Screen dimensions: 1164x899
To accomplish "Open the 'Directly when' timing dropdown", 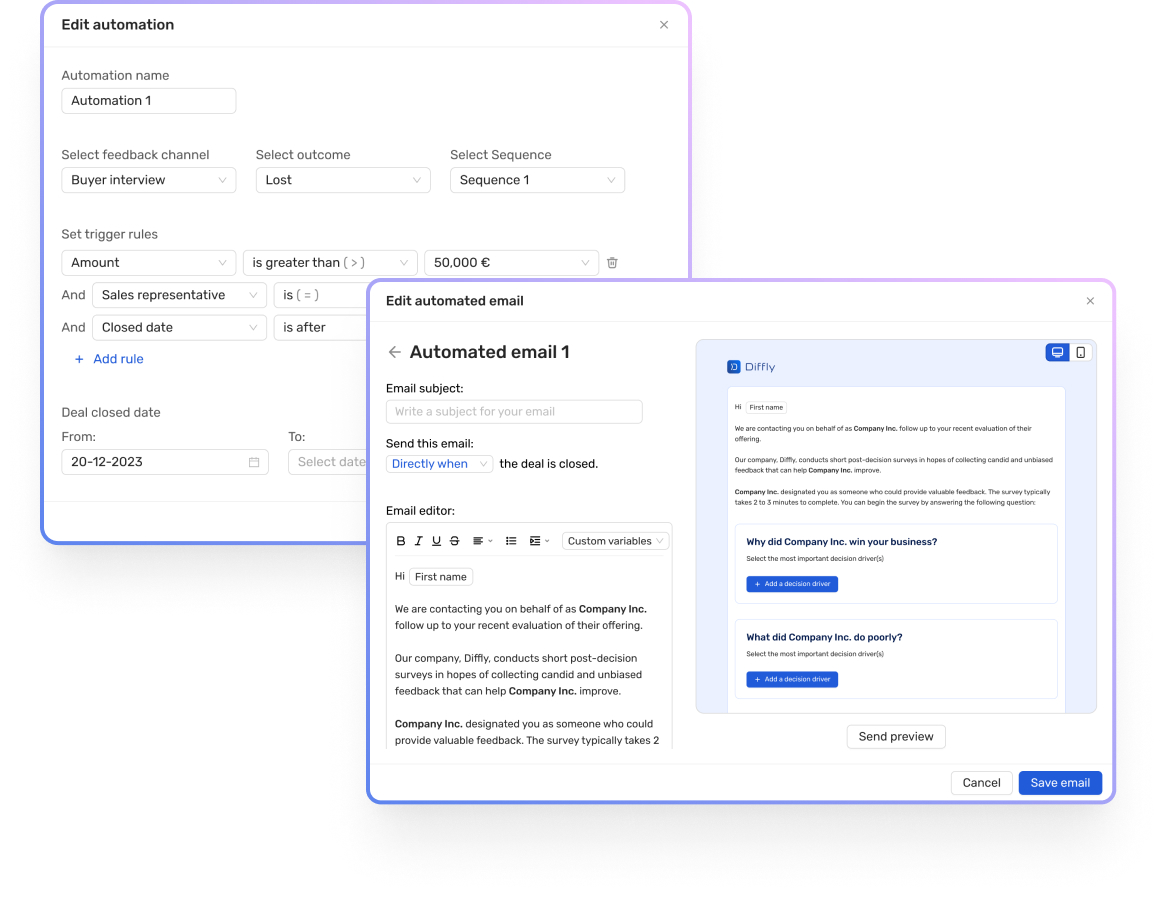I will tap(439, 464).
